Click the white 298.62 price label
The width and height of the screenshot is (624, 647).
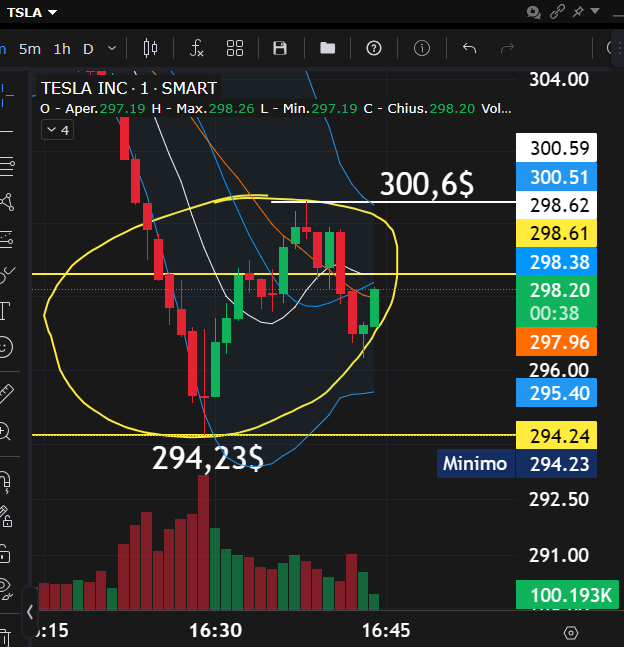coord(556,205)
